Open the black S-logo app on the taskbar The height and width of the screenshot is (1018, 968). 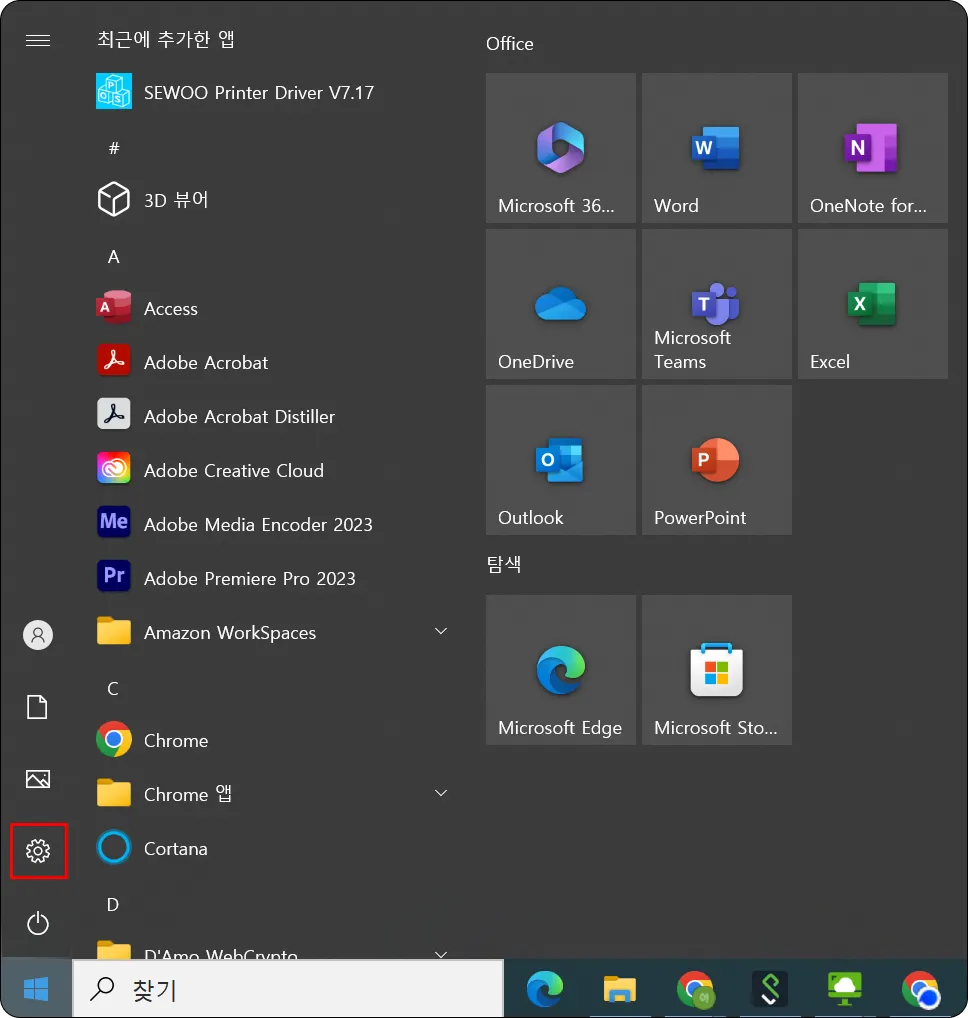pyautogui.click(x=770, y=989)
